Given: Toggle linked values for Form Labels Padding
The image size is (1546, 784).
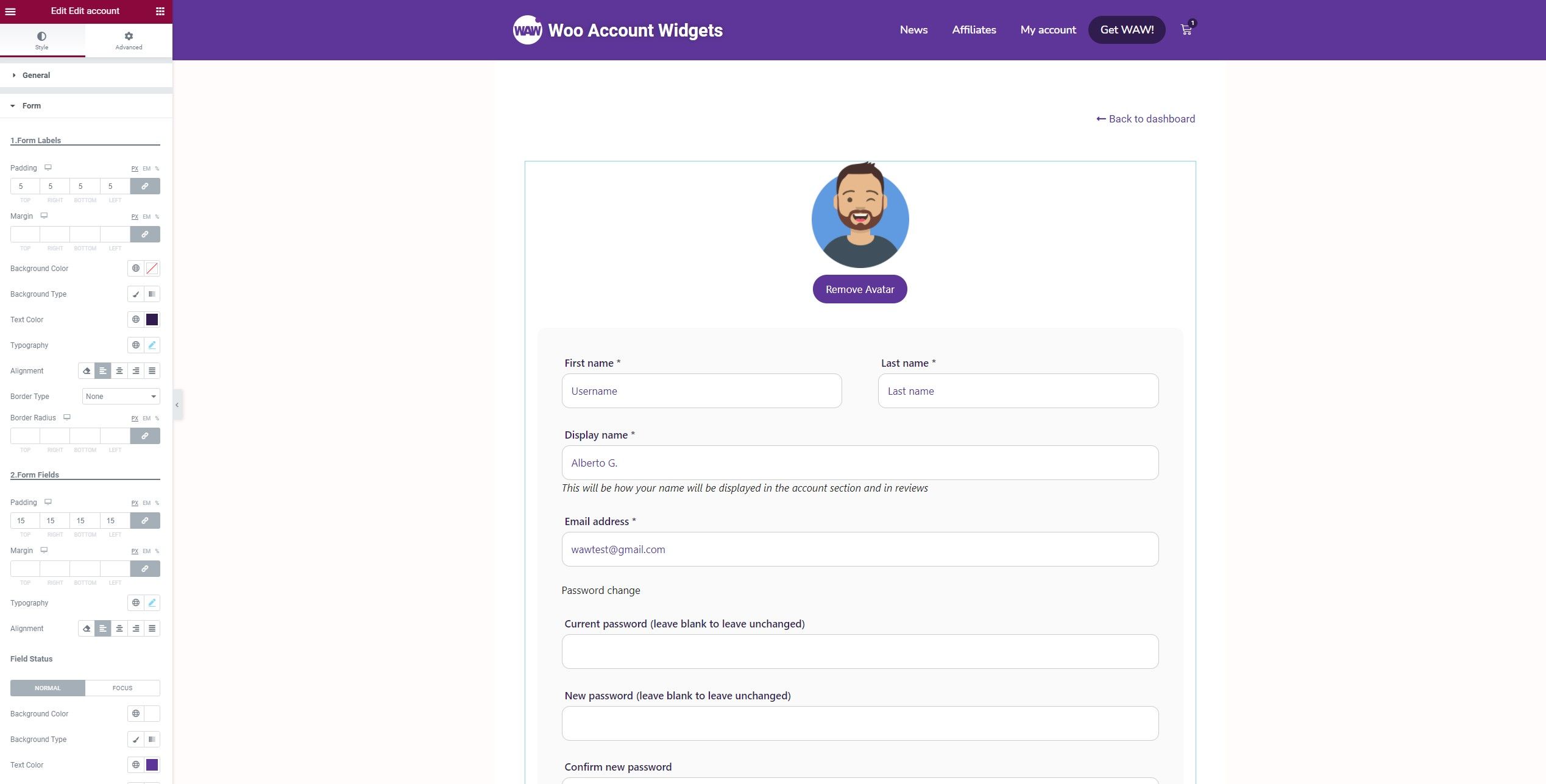Looking at the screenshot, I should tap(145, 186).
